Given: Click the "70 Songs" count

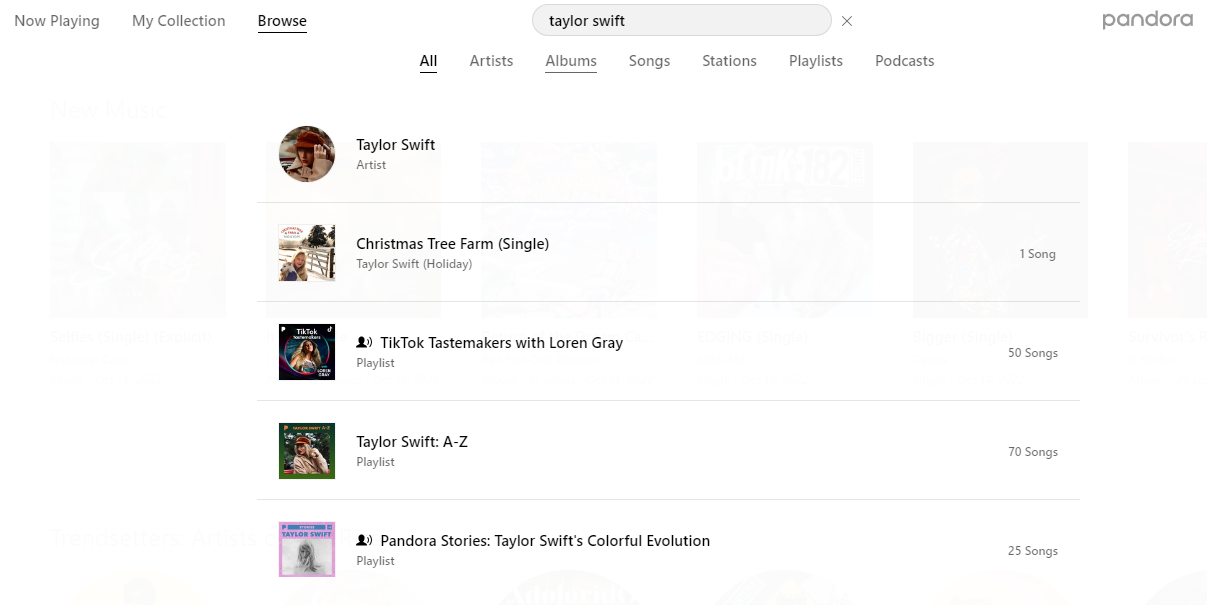Looking at the screenshot, I should 1033,452.
